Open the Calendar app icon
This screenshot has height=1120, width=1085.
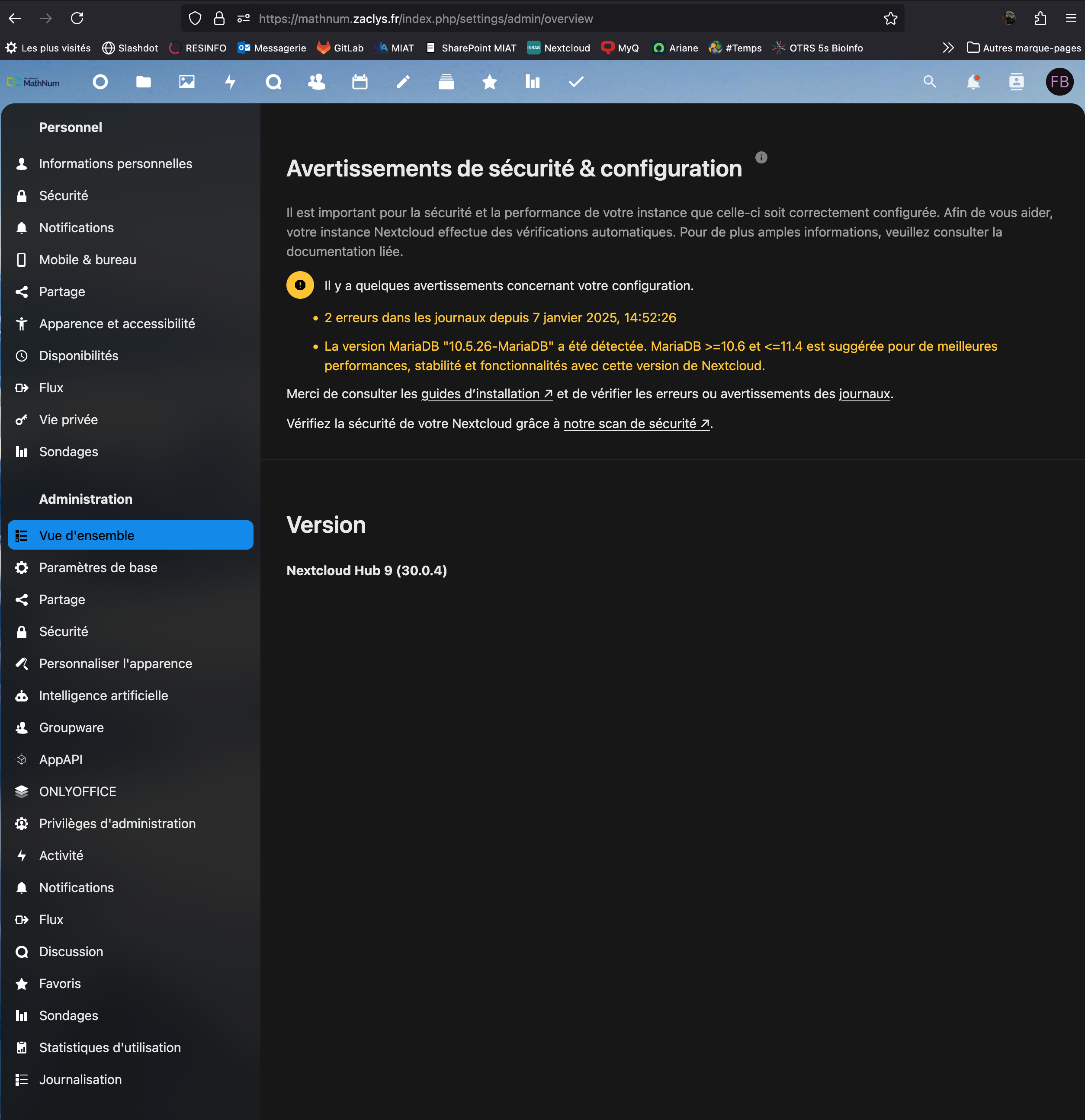360,82
